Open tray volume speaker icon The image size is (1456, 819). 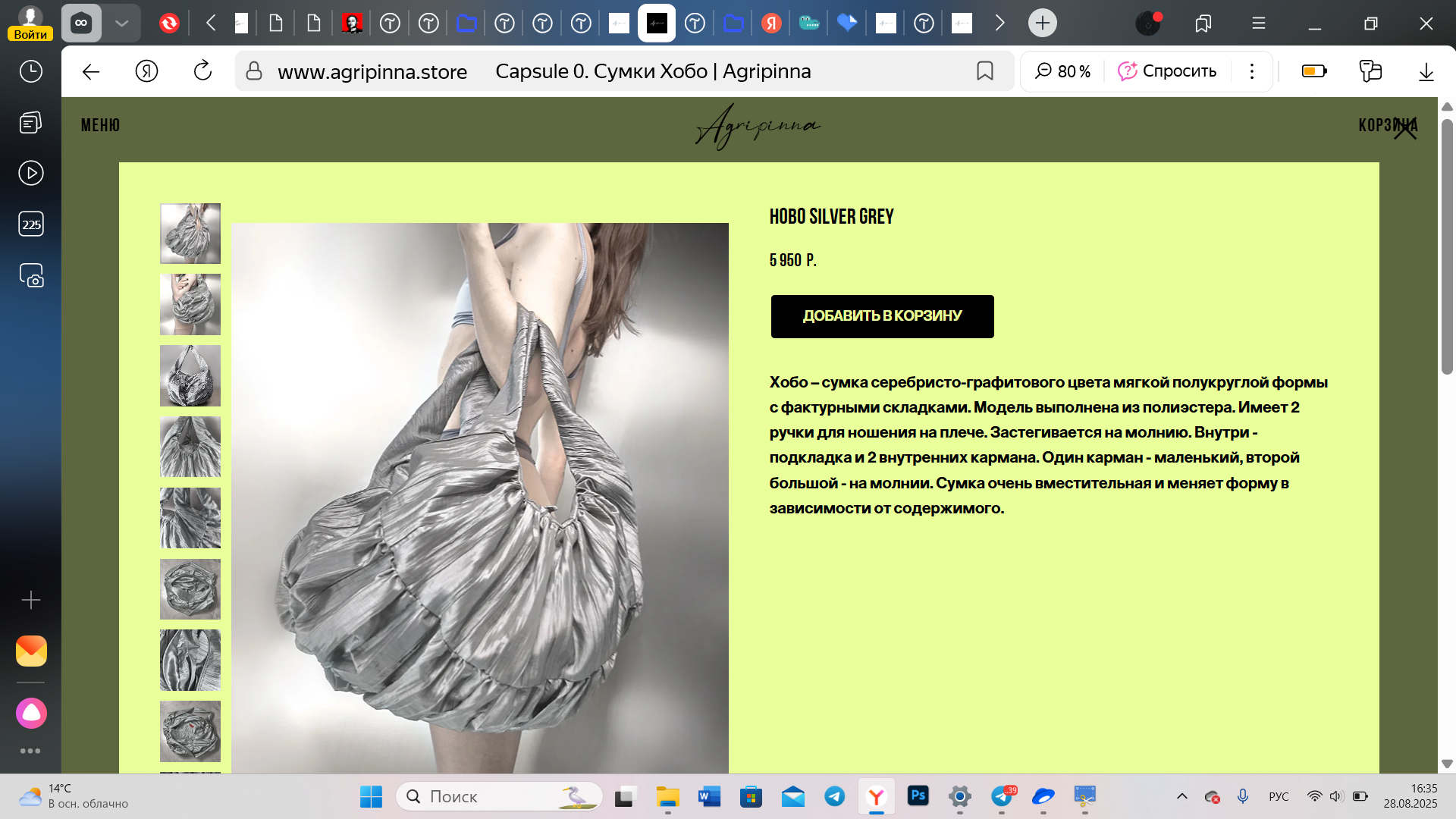click(x=1336, y=796)
